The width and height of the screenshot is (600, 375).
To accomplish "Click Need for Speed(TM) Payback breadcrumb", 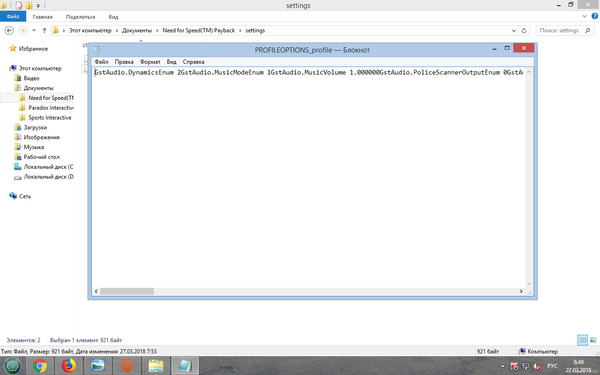I will (199, 31).
